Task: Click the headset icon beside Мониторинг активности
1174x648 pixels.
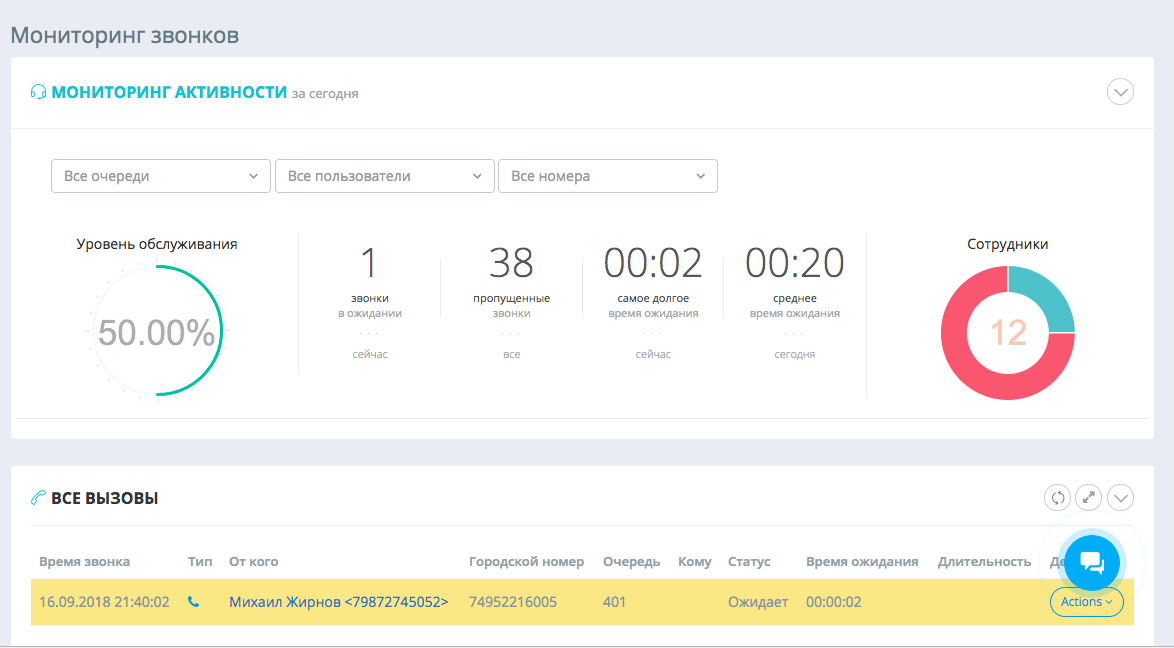Action: (x=38, y=92)
